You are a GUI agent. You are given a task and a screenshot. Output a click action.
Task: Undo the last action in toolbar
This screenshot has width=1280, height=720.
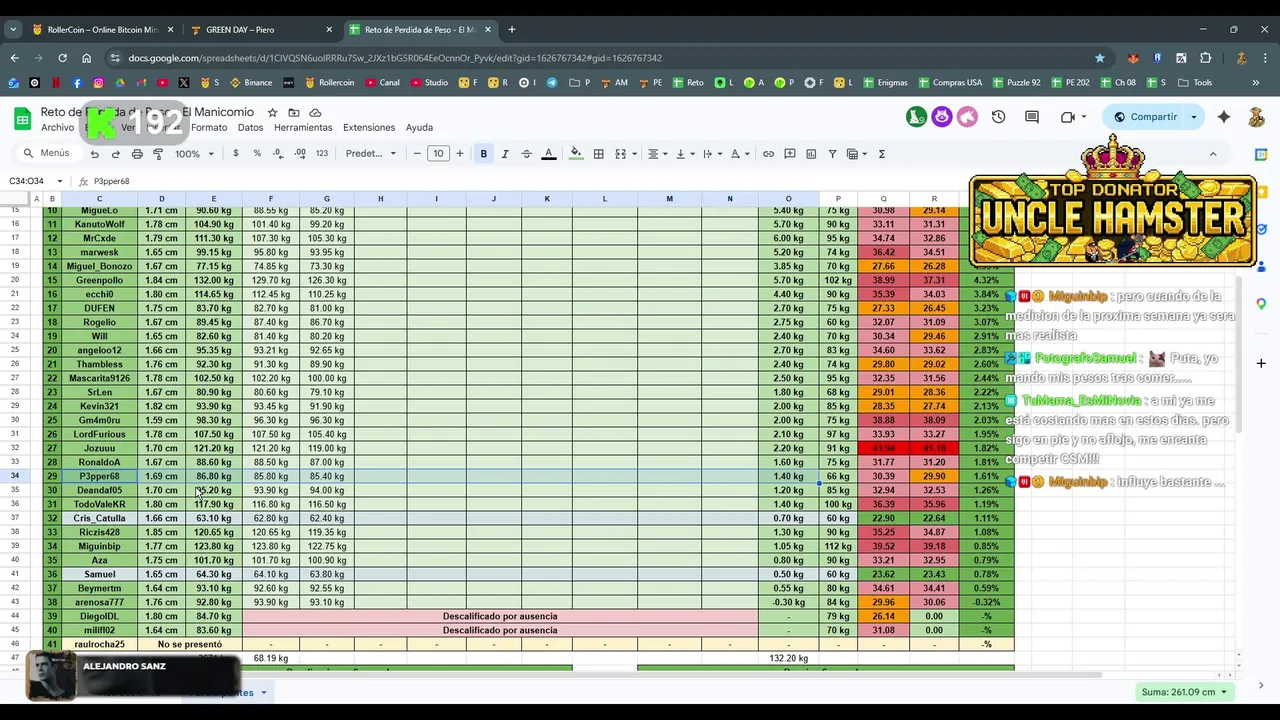[94, 154]
